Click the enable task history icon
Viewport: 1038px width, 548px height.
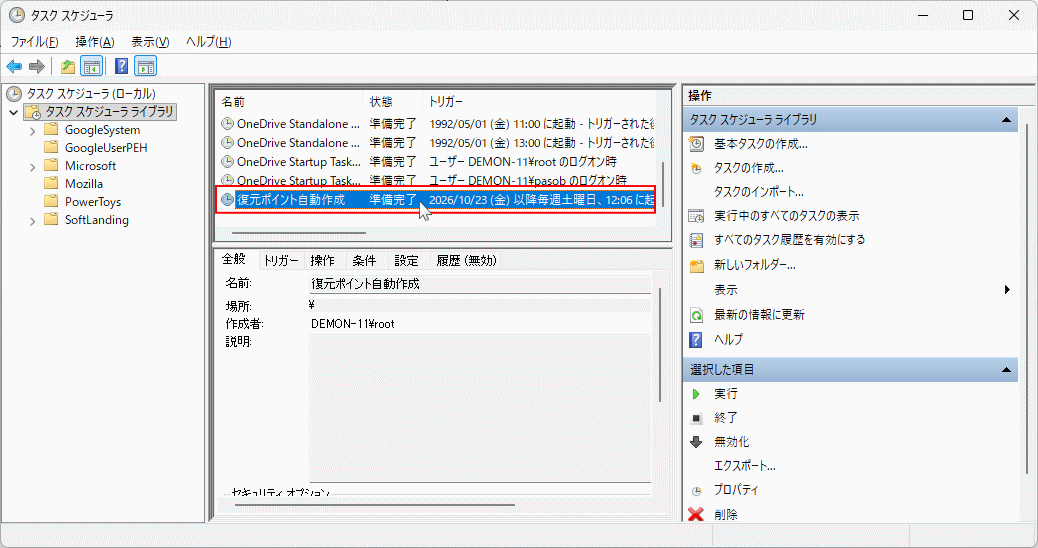[696, 240]
